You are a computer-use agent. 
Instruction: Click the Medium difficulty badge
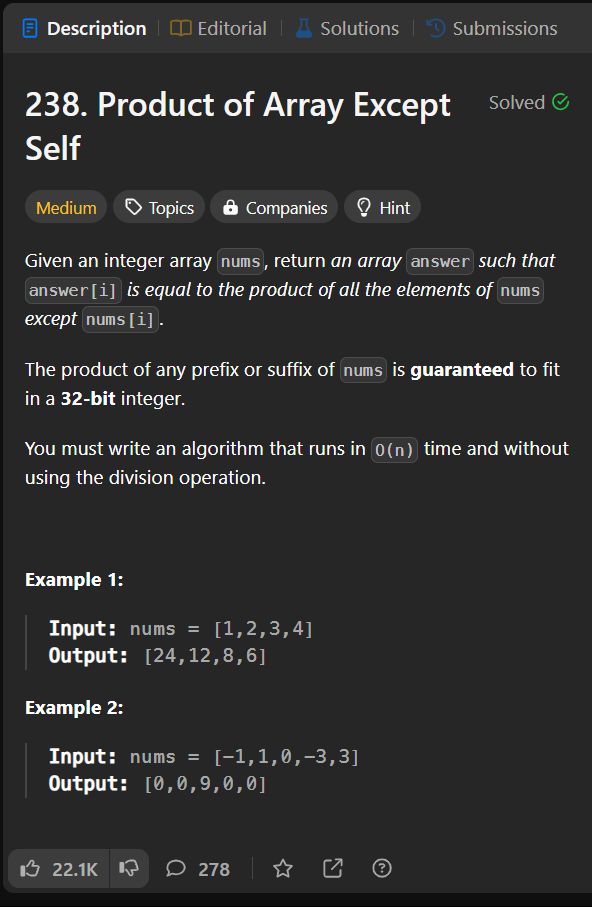point(66,207)
